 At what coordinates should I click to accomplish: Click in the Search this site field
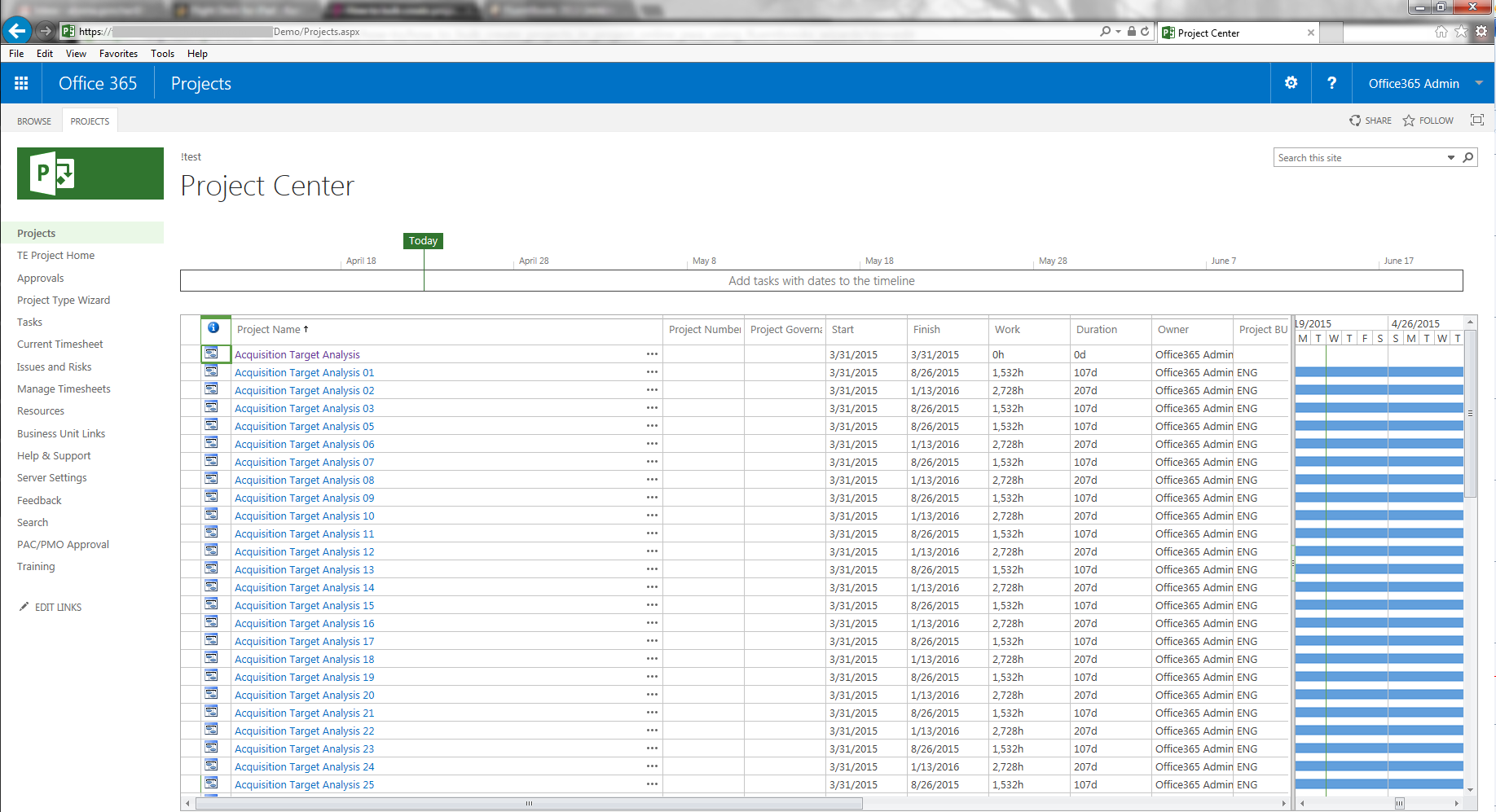(x=1357, y=157)
